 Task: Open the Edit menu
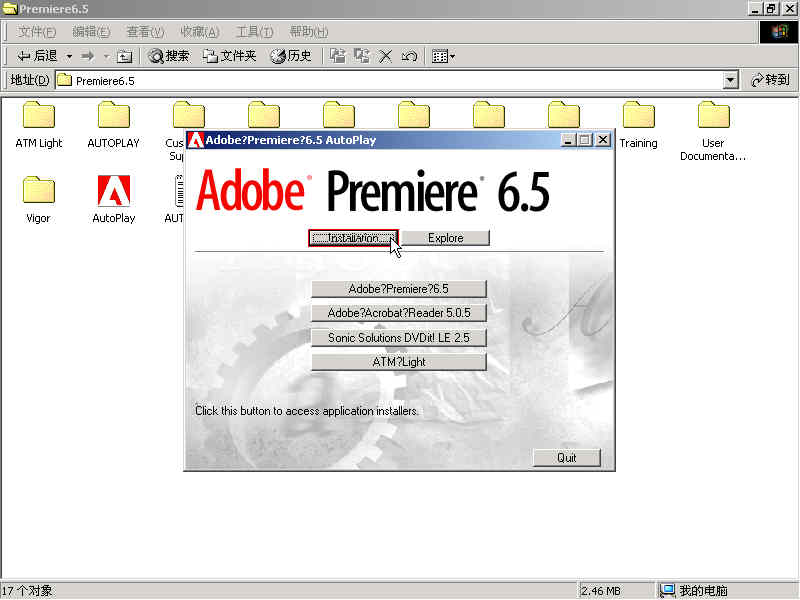(91, 32)
